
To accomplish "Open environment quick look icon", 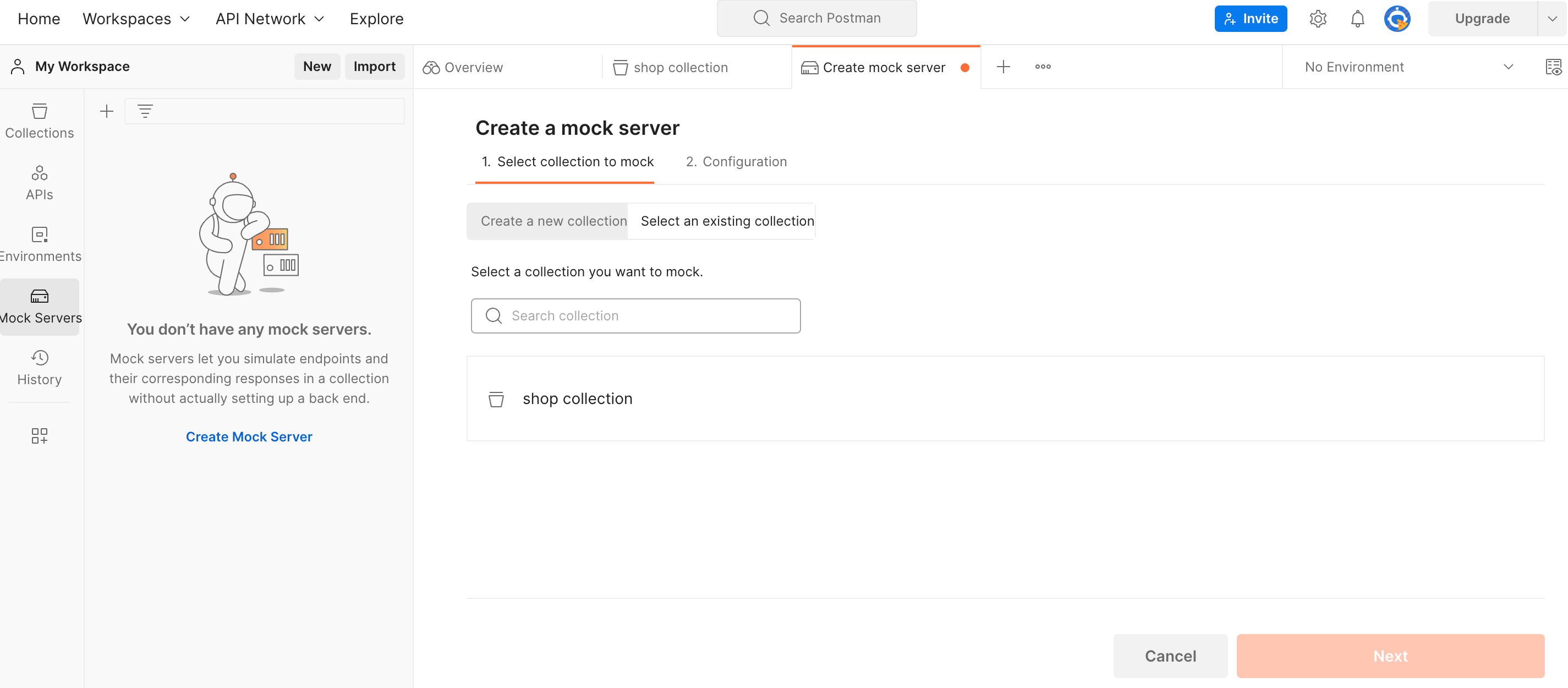I will point(1553,67).
